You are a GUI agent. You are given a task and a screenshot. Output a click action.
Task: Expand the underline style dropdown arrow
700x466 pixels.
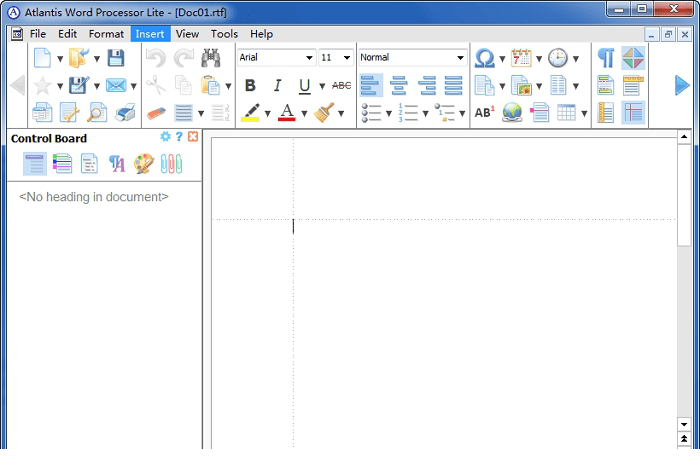point(321,86)
